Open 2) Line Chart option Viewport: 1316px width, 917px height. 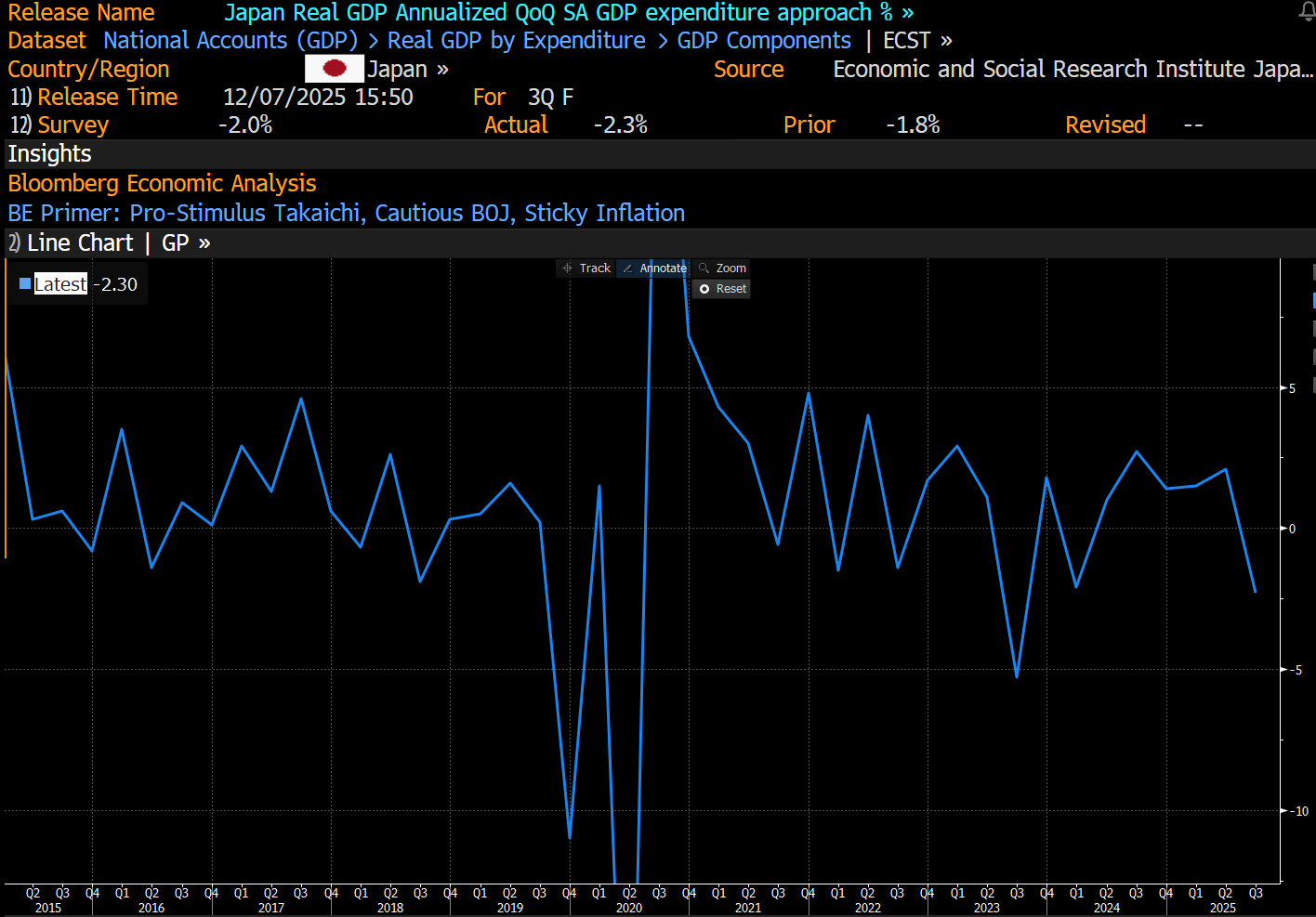click(x=71, y=243)
